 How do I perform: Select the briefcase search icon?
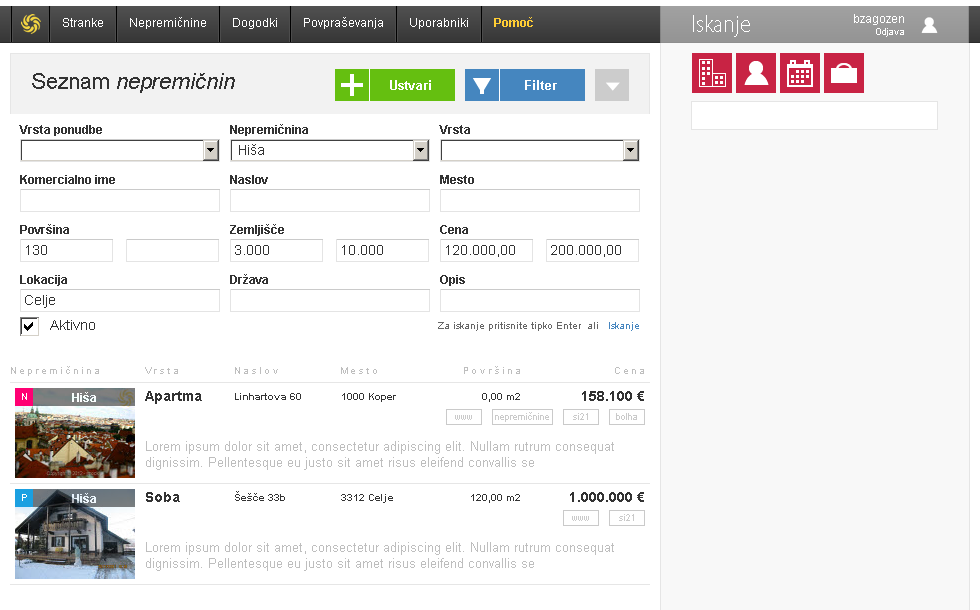[x=844, y=74]
